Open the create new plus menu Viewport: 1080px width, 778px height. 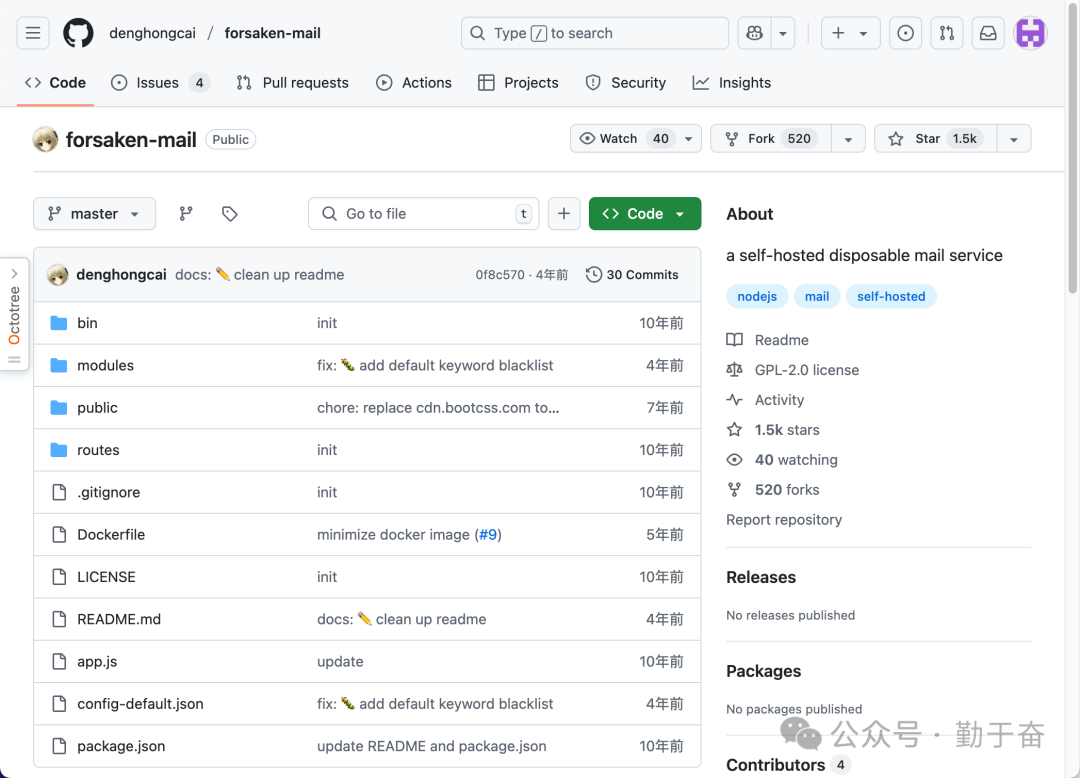point(851,33)
